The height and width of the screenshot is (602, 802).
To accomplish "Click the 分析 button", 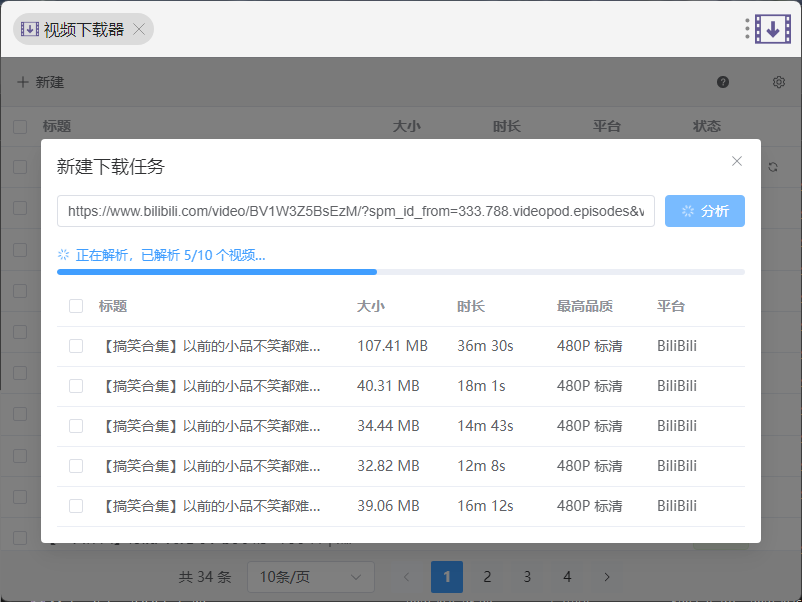I will pyautogui.click(x=705, y=211).
